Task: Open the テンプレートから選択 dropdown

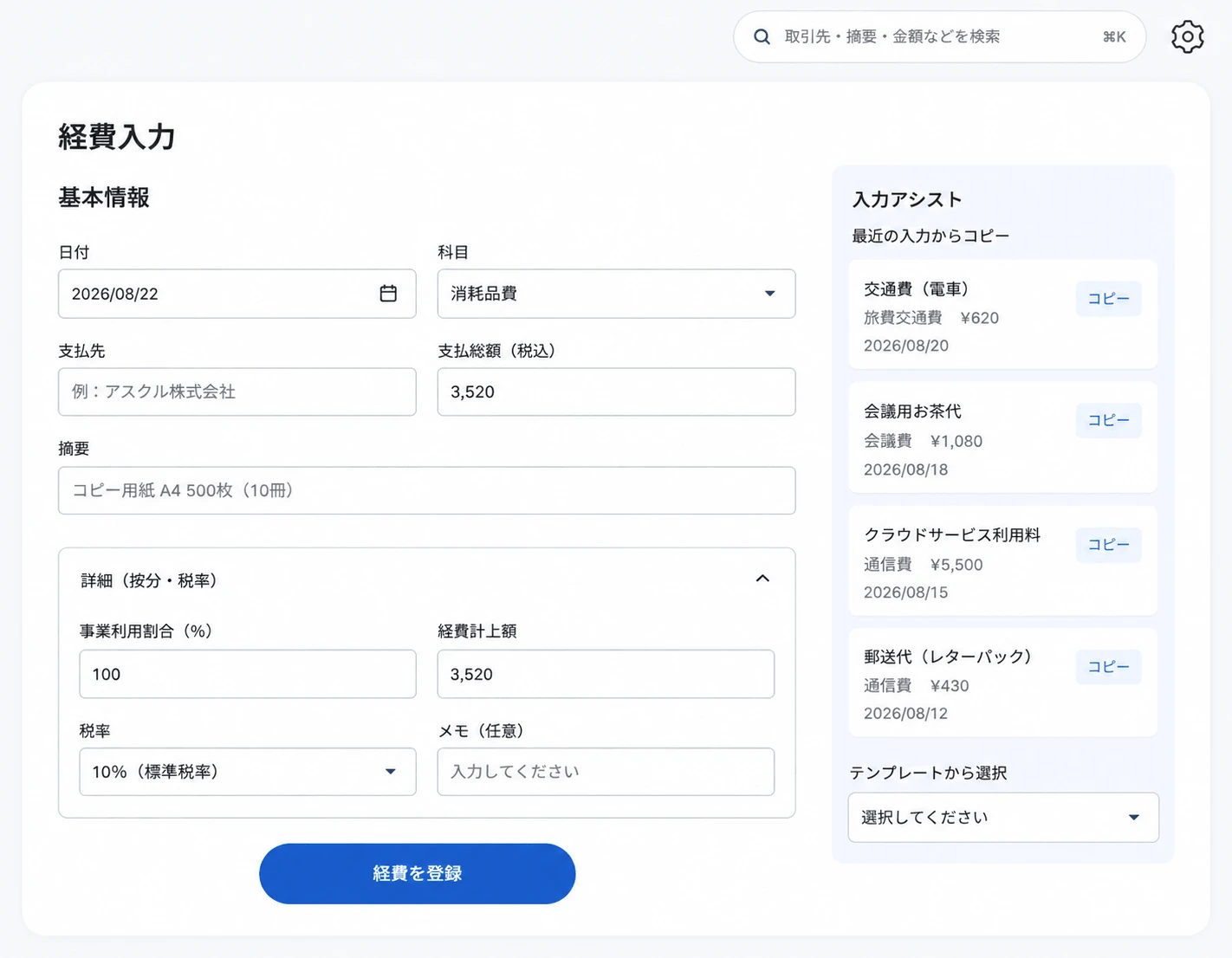Action: coord(1003,818)
